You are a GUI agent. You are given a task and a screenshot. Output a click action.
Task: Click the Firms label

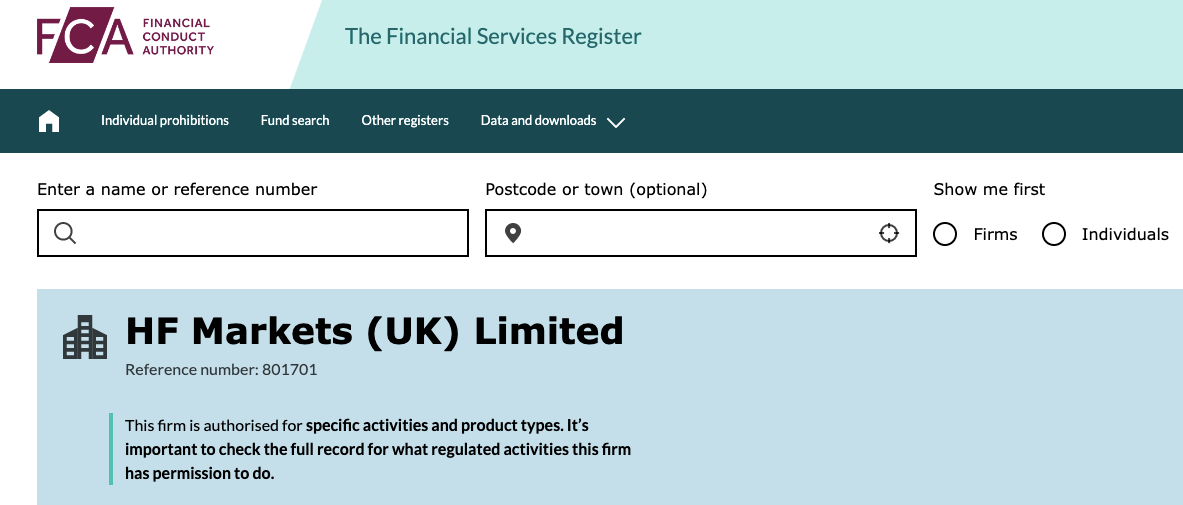pyautogui.click(x=995, y=235)
